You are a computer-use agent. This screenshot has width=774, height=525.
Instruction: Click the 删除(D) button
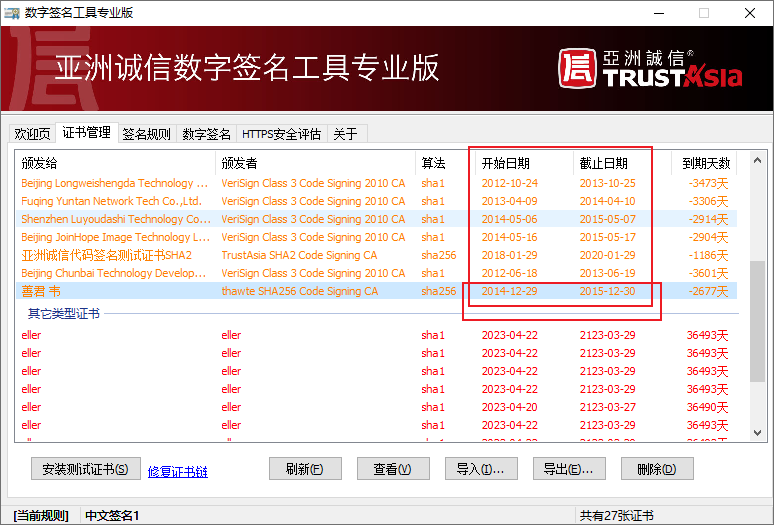pos(657,469)
